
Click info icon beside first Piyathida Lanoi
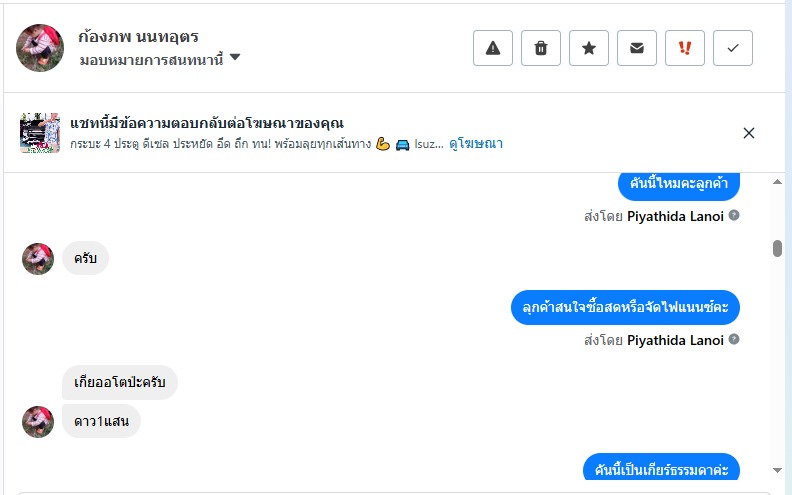coord(734,215)
